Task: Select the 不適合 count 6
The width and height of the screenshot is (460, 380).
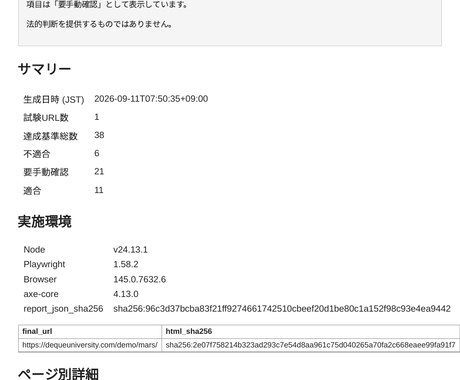Action: [x=97, y=153]
